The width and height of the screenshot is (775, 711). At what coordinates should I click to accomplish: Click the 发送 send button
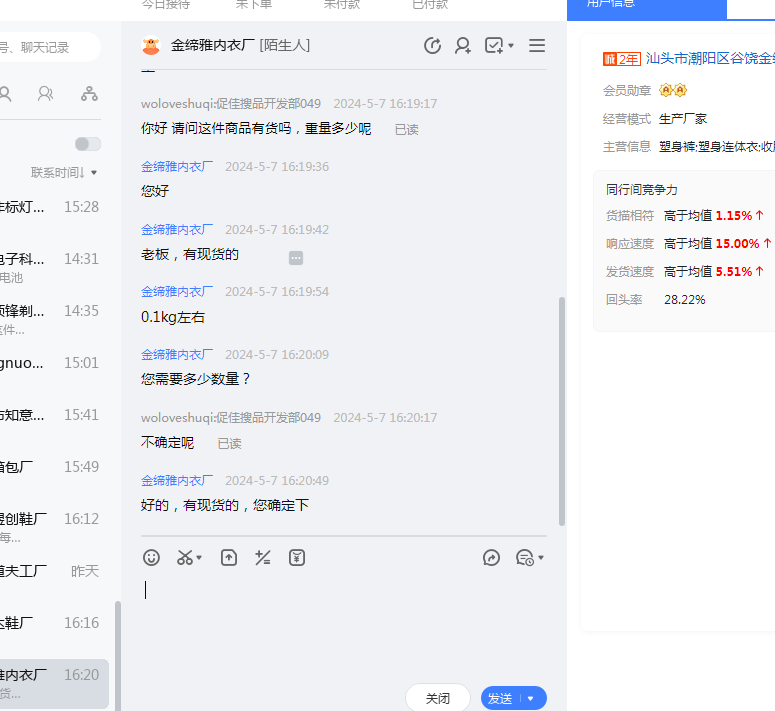tap(501, 698)
